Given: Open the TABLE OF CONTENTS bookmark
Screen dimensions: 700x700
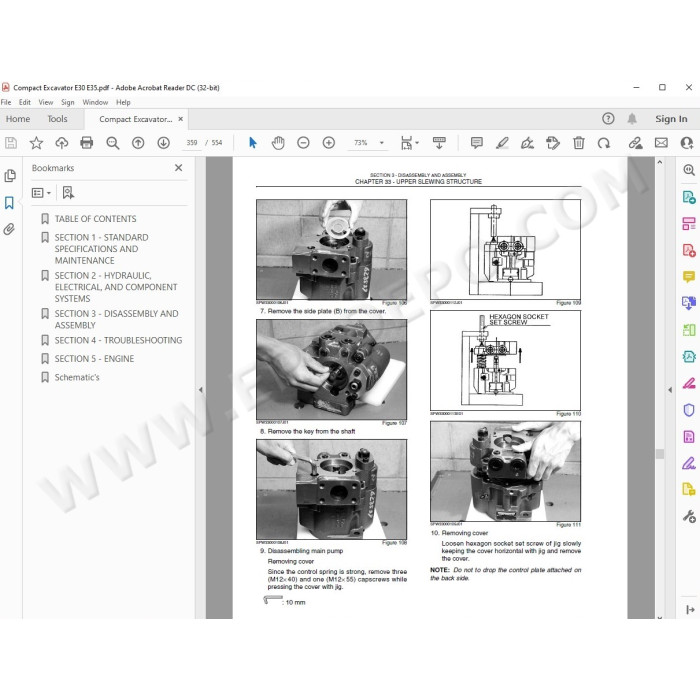Looking at the screenshot, I should 95,219.
